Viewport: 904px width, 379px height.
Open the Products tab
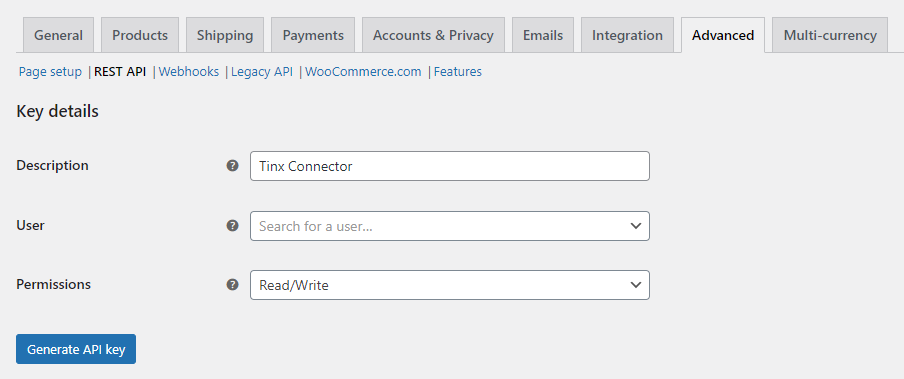(140, 35)
